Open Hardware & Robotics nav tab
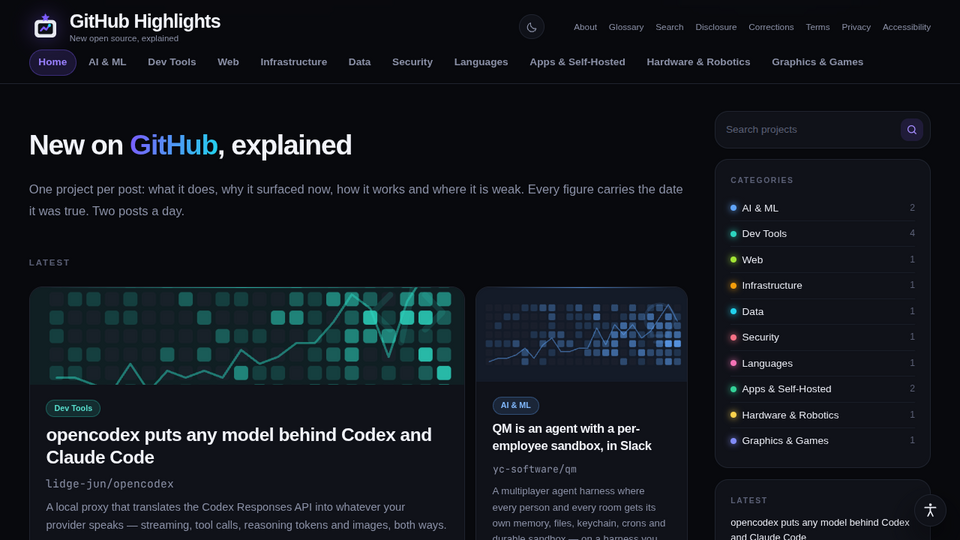The height and width of the screenshot is (540, 960). tap(698, 62)
